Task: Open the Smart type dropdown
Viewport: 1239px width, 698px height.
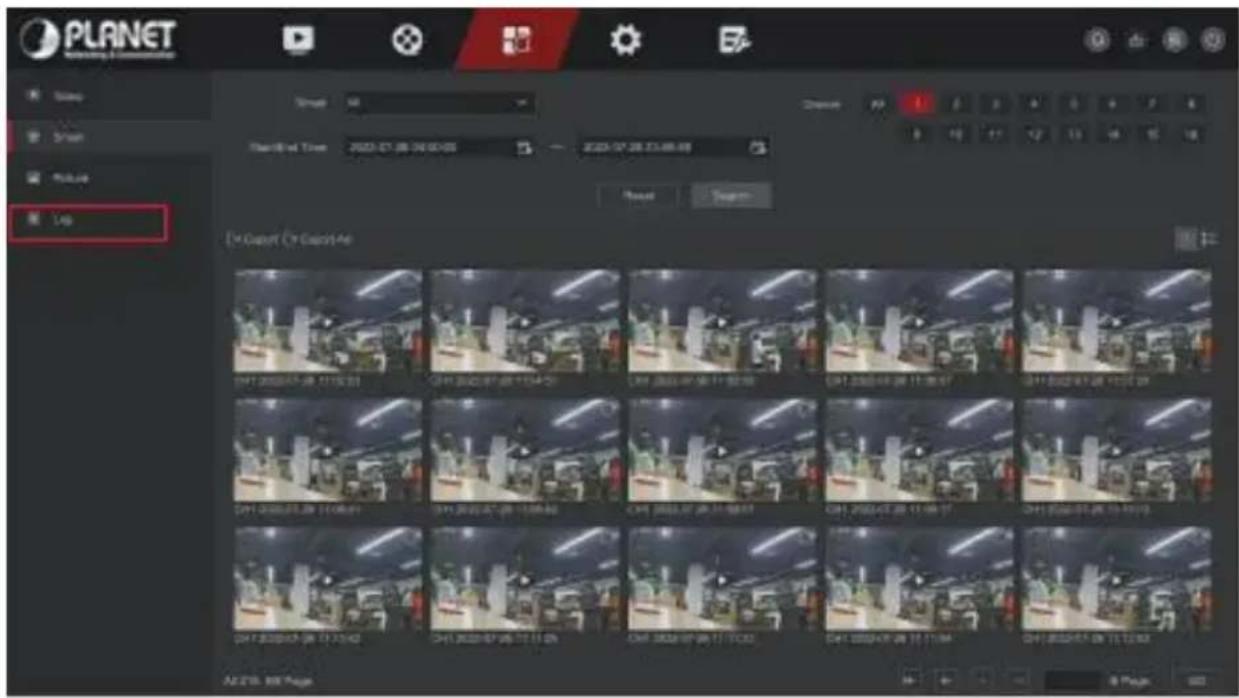Action: [x=440, y=102]
